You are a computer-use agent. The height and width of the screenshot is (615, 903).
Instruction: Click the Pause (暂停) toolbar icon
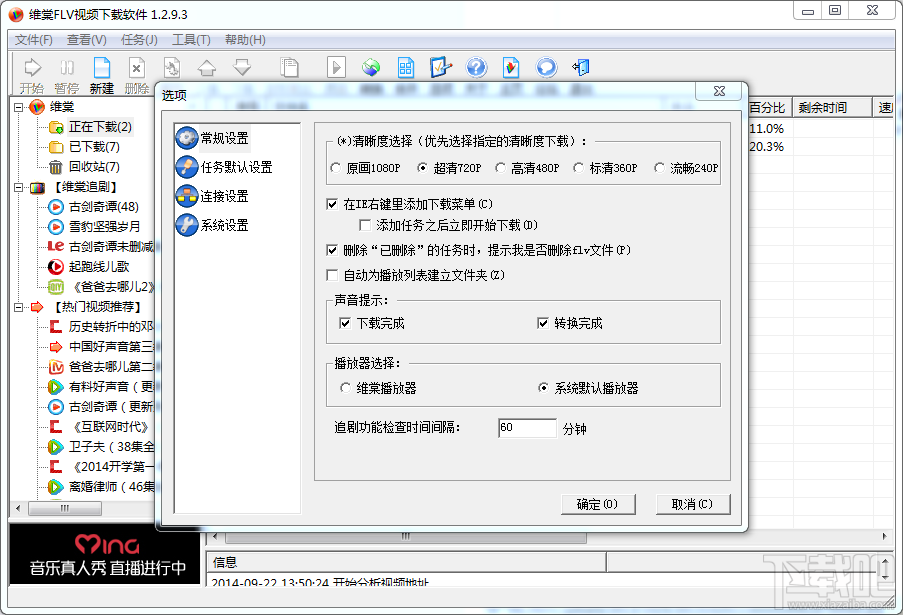click(x=67, y=68)
